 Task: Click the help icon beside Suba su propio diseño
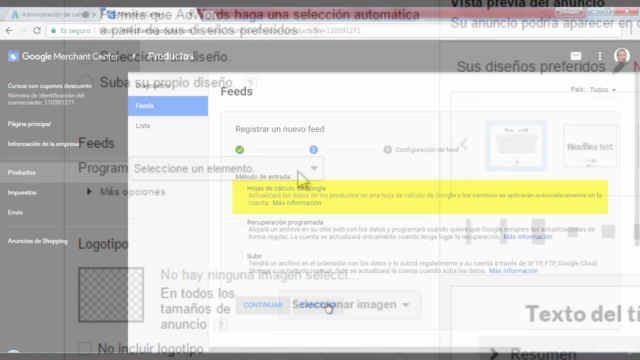click(251, 83)
